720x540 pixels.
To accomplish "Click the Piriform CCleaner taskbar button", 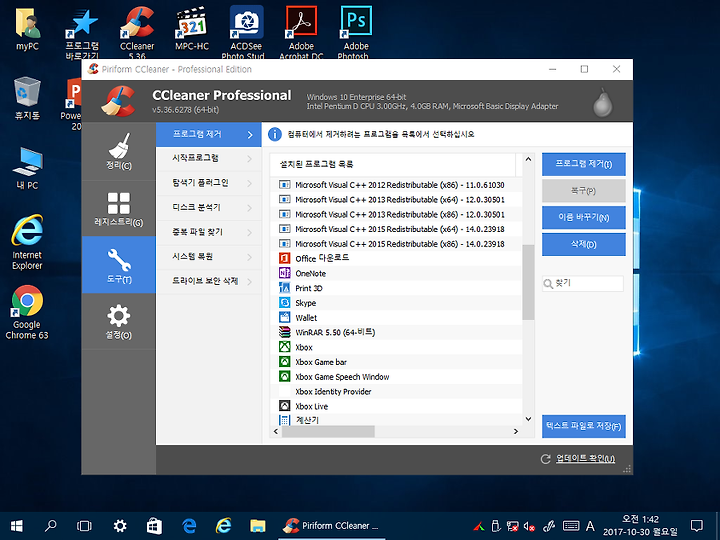I will (332, 526).
